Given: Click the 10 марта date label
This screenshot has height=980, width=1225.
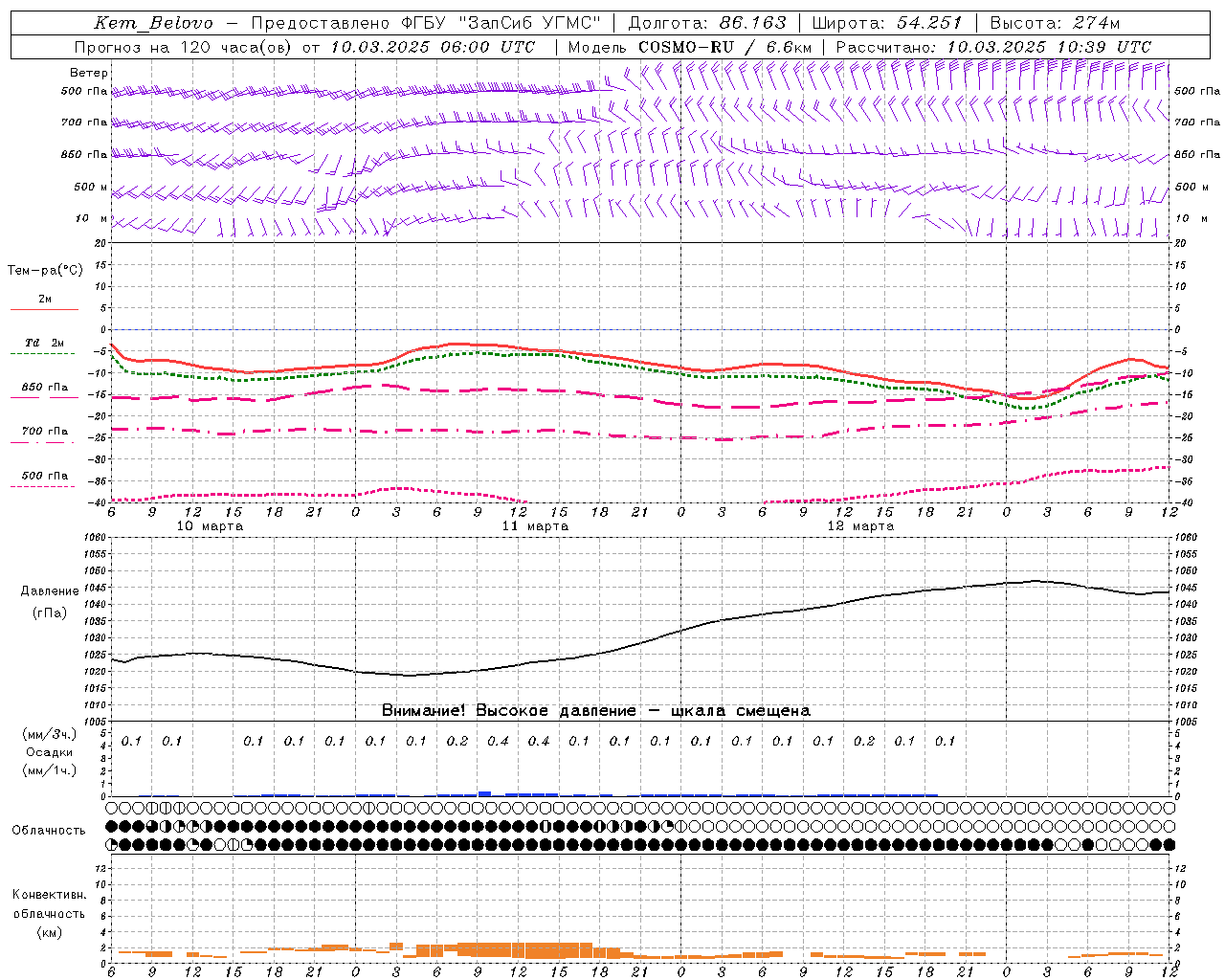Looking at the screenshot, I should [210, 526].
